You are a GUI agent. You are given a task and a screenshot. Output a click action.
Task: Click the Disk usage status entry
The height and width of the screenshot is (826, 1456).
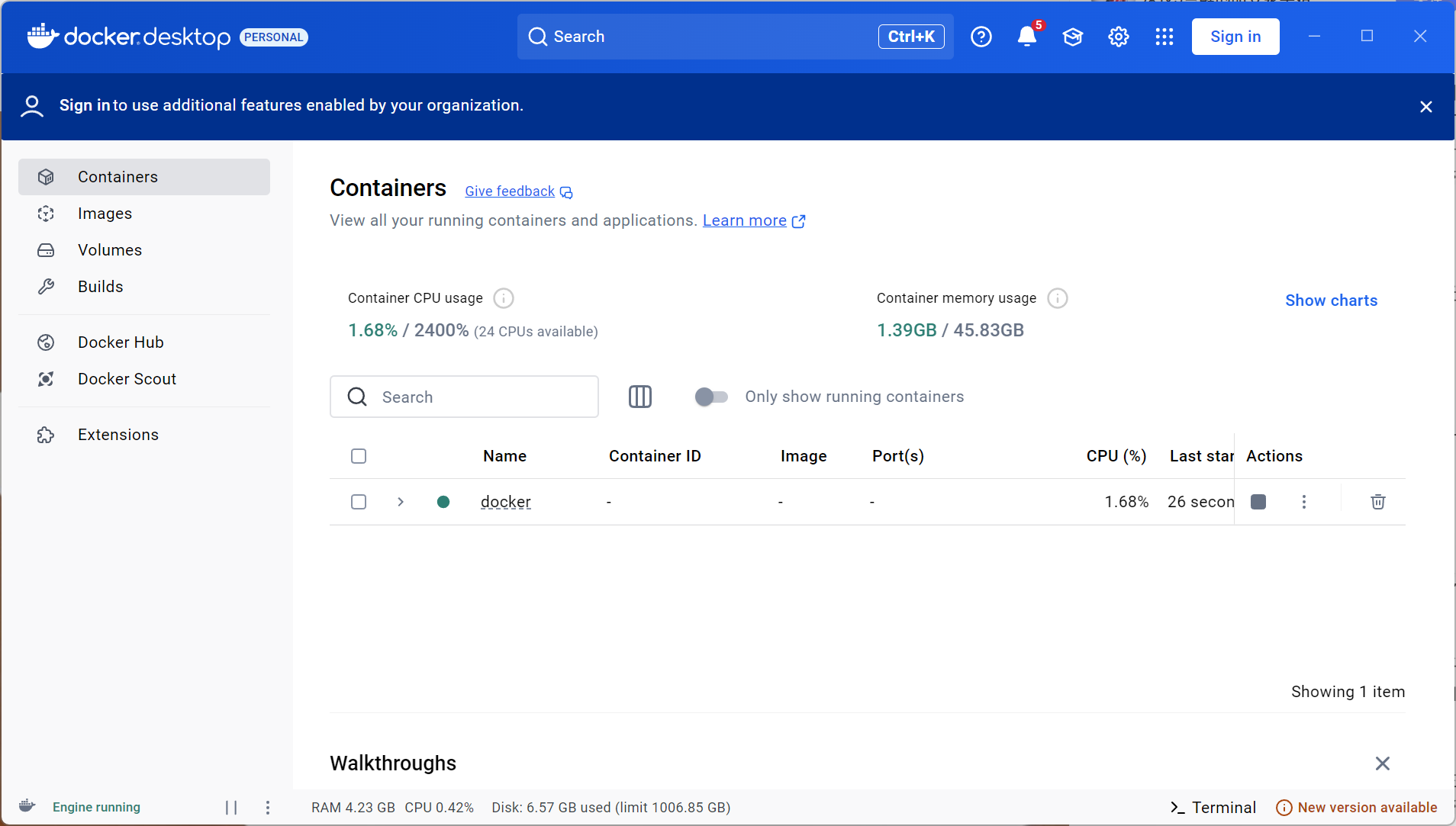point(611,808)
